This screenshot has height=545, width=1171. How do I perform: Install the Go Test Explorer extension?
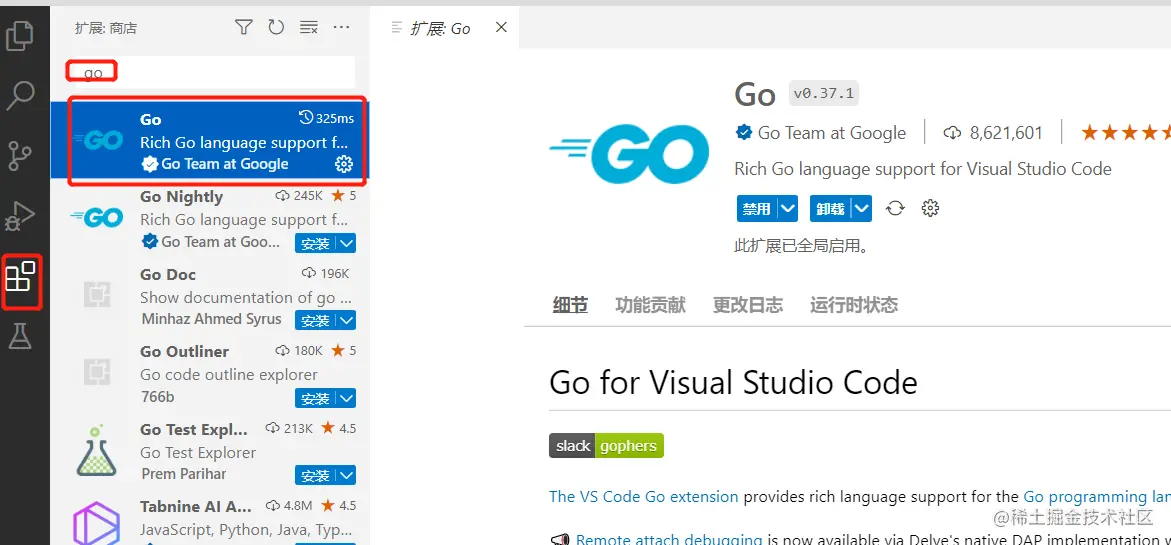(x=315, y=476)
